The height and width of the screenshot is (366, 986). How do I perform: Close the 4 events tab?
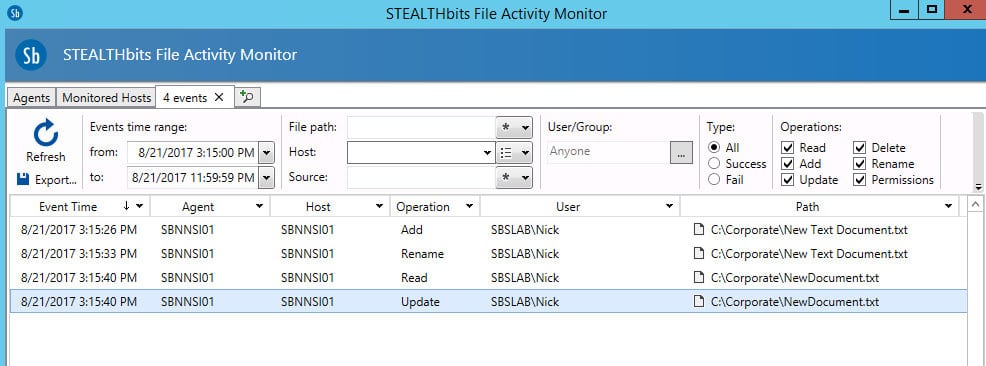(x=219, y=97)
